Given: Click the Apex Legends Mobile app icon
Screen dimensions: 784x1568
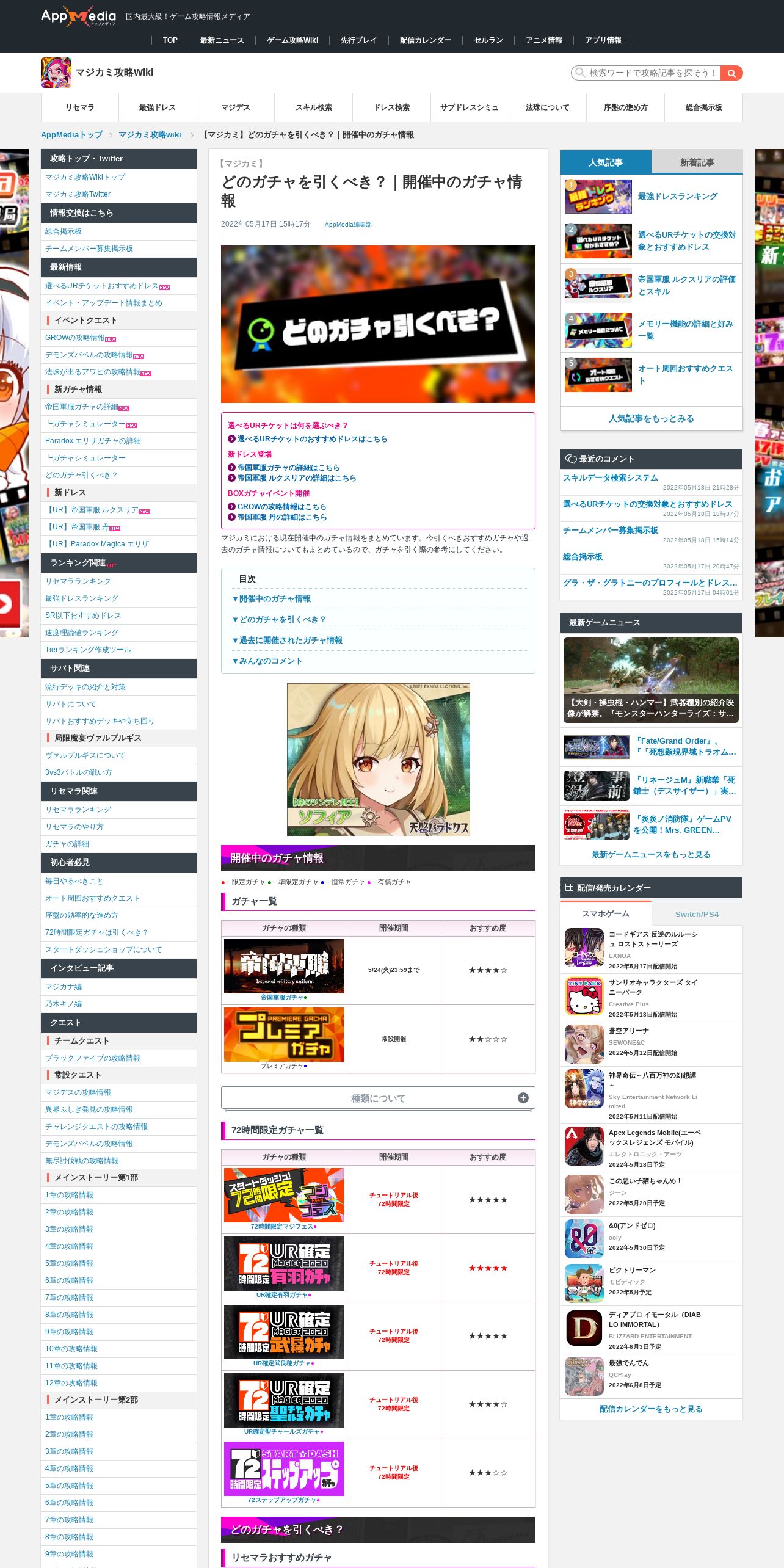Looking at the screenshot, I should [584, 1146].
